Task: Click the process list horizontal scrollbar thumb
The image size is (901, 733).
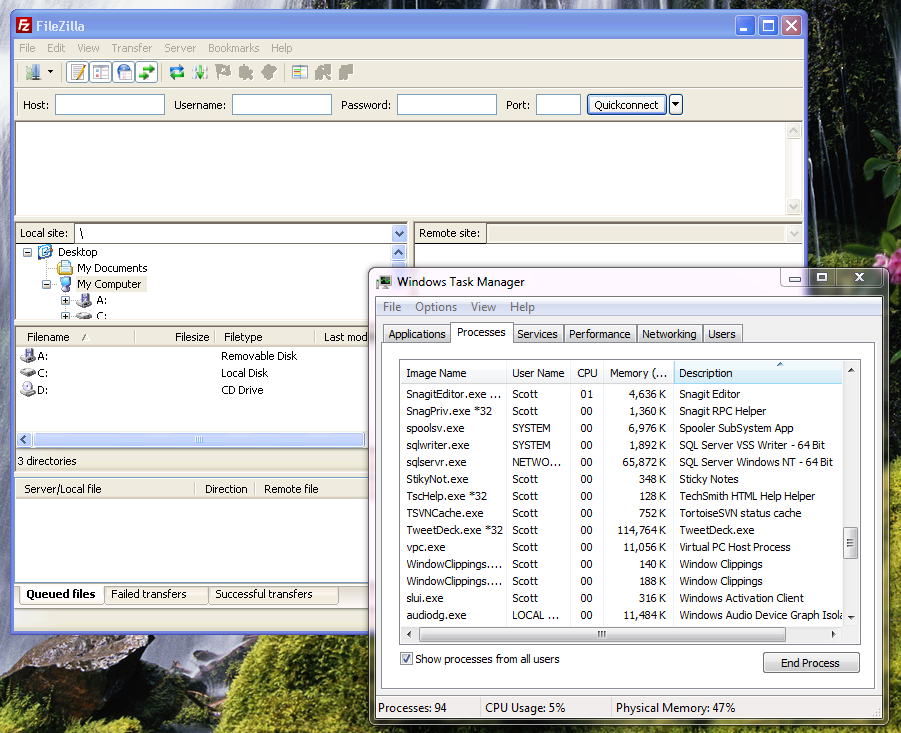Action: pos(602,634)
